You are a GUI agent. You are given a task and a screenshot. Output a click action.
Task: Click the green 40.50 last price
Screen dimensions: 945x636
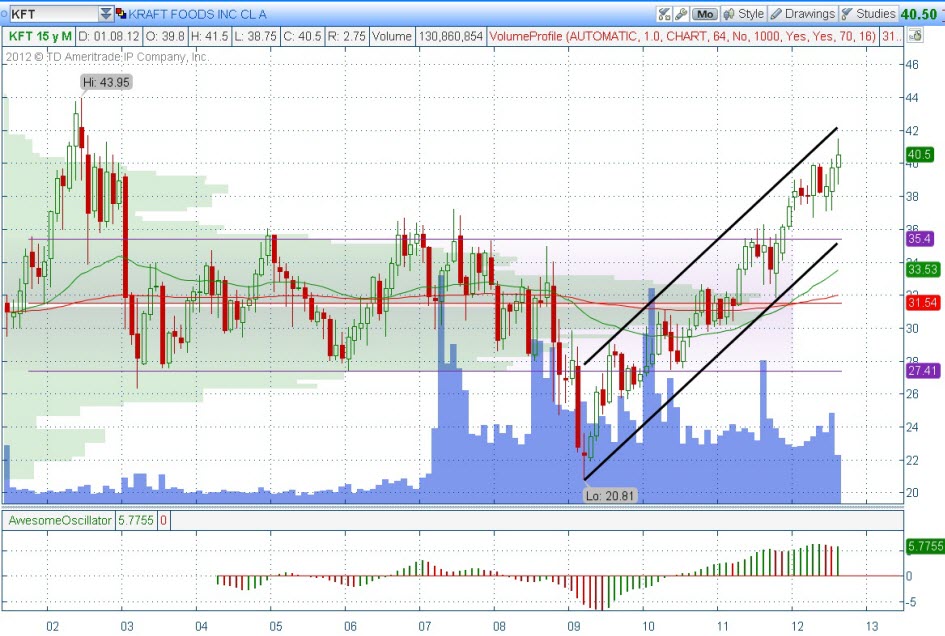coord(918,14)
